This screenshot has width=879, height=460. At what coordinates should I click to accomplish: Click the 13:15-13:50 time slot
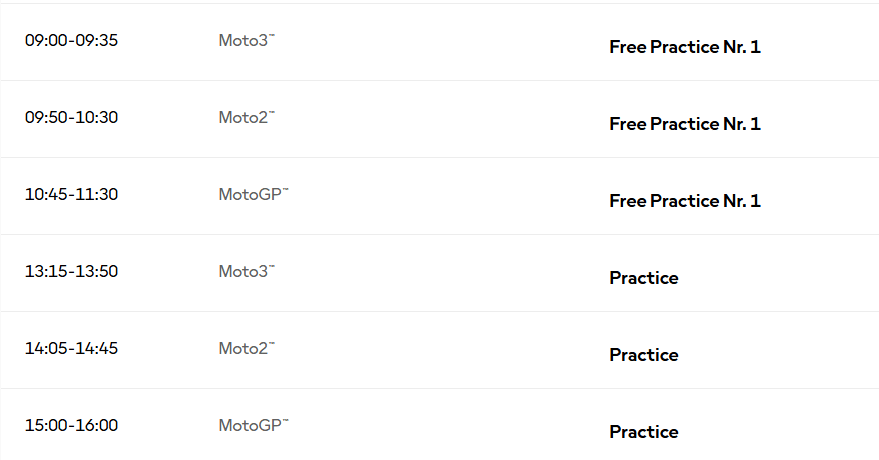tap(71, 272)
